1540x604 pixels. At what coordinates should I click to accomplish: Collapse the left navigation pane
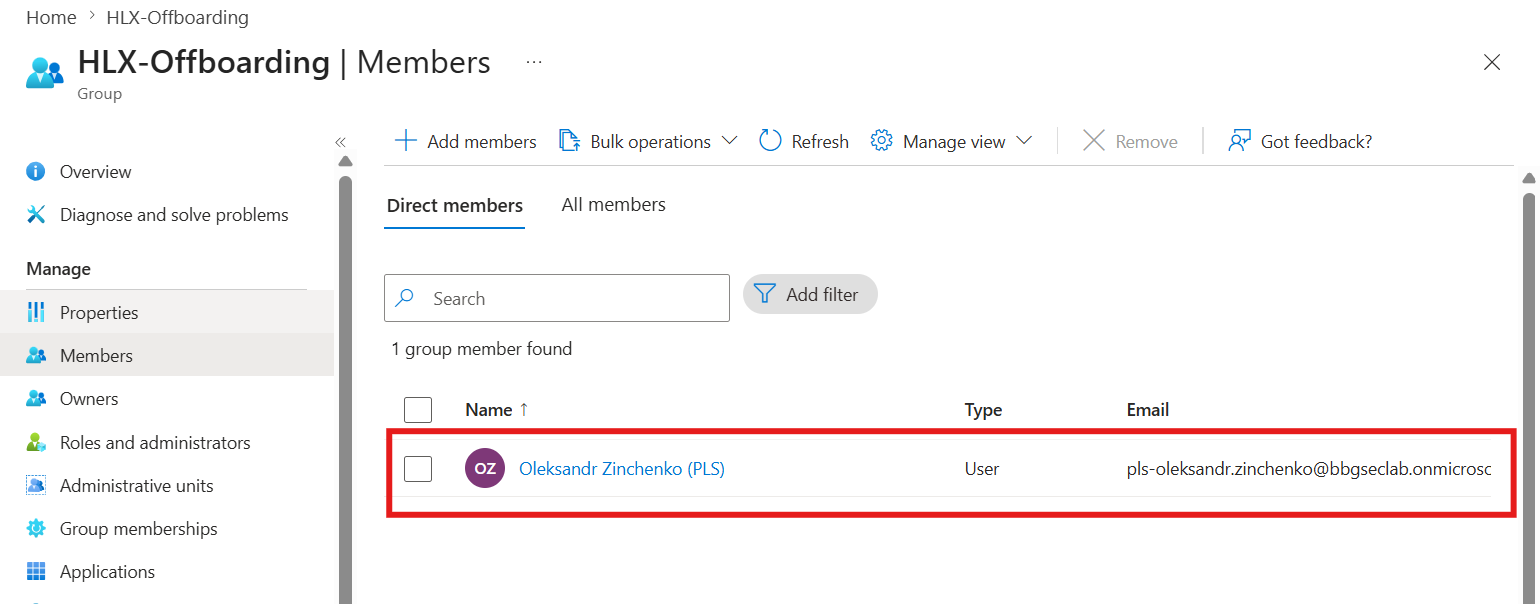(x=340, y=142)
